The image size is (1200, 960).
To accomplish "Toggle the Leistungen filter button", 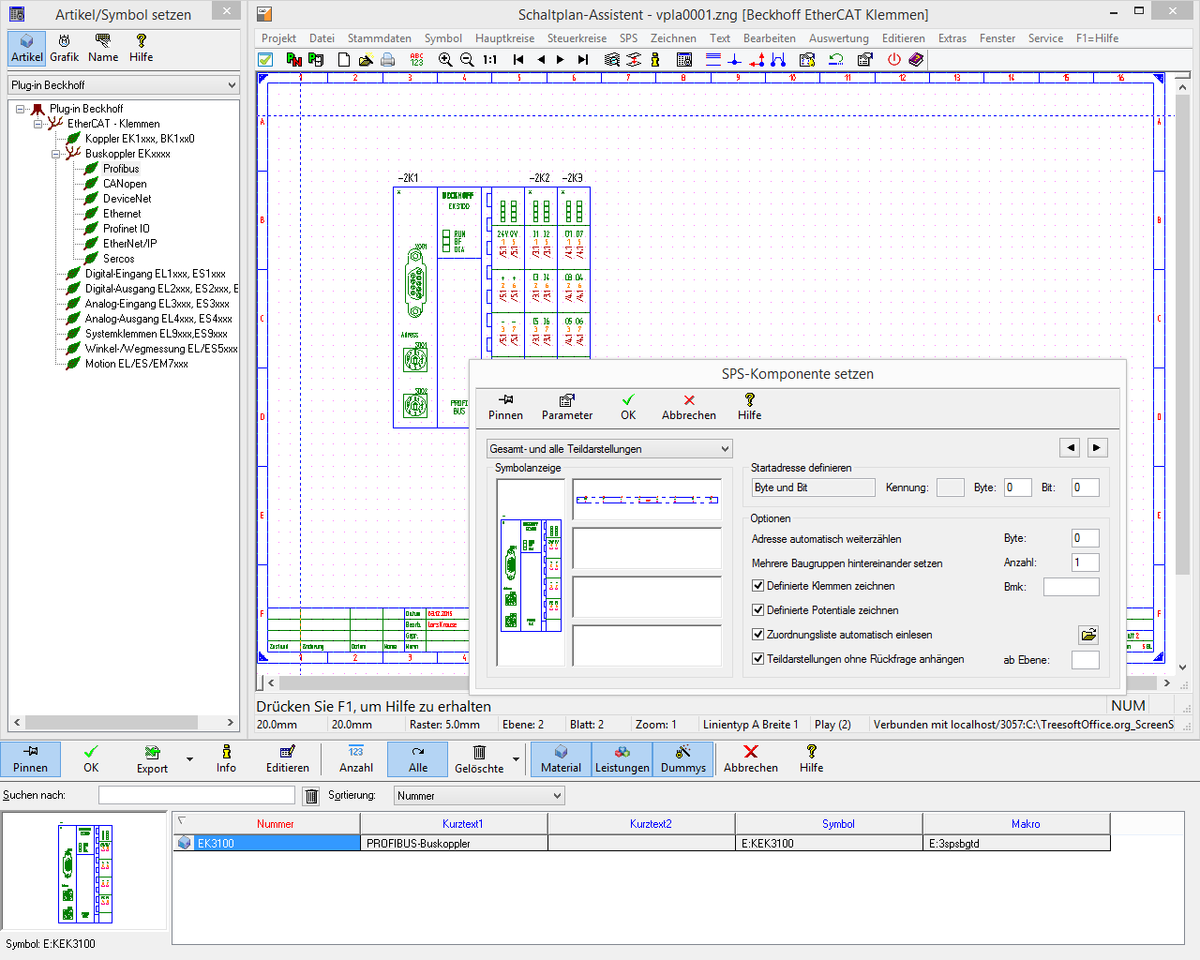I will pyautogui.click(x=622, y=759).
